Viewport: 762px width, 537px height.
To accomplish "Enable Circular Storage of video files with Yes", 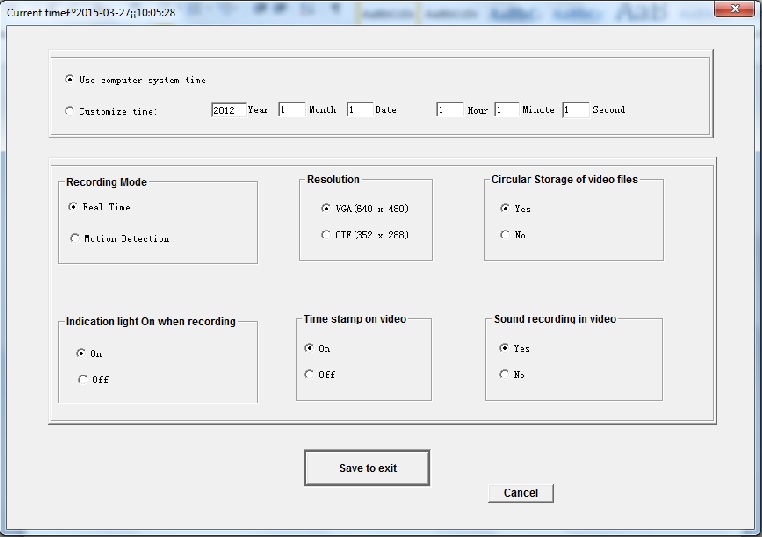I will [x=505, y=208].
